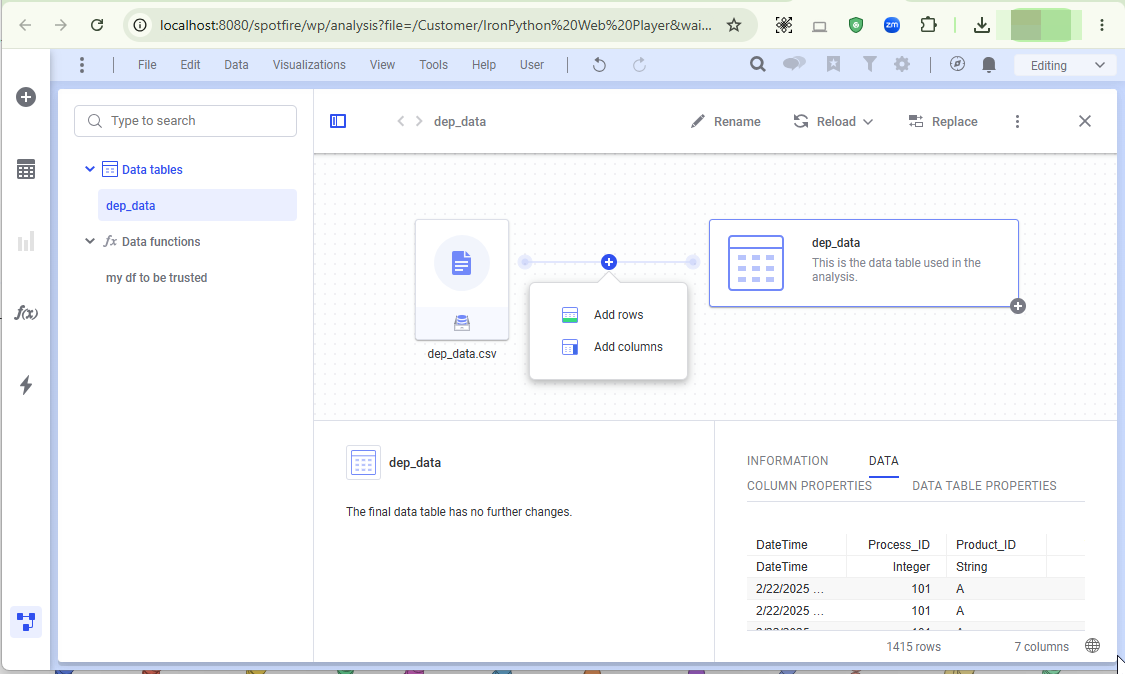1125x674 pixels.
Task: Open the notifications bell icon
Action: pyautogui.click(x=989, y=65)
